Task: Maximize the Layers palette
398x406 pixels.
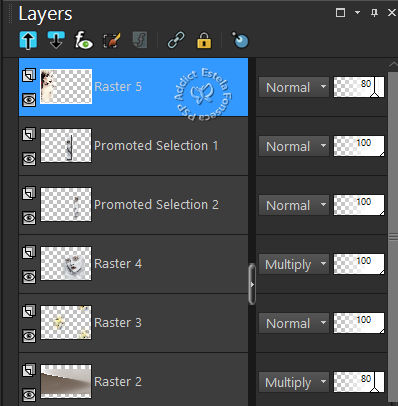Action: [340, 13]
